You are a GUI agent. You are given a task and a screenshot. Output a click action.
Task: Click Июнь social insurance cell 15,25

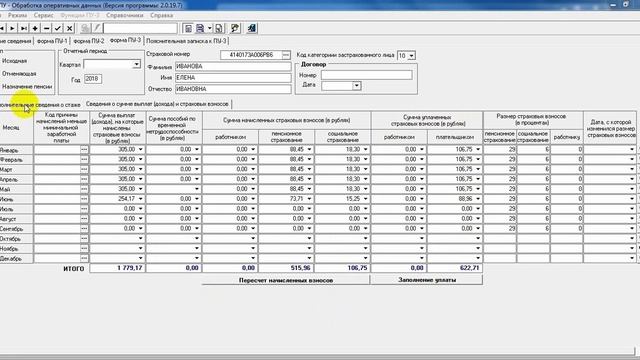click(x=342, y=199)
